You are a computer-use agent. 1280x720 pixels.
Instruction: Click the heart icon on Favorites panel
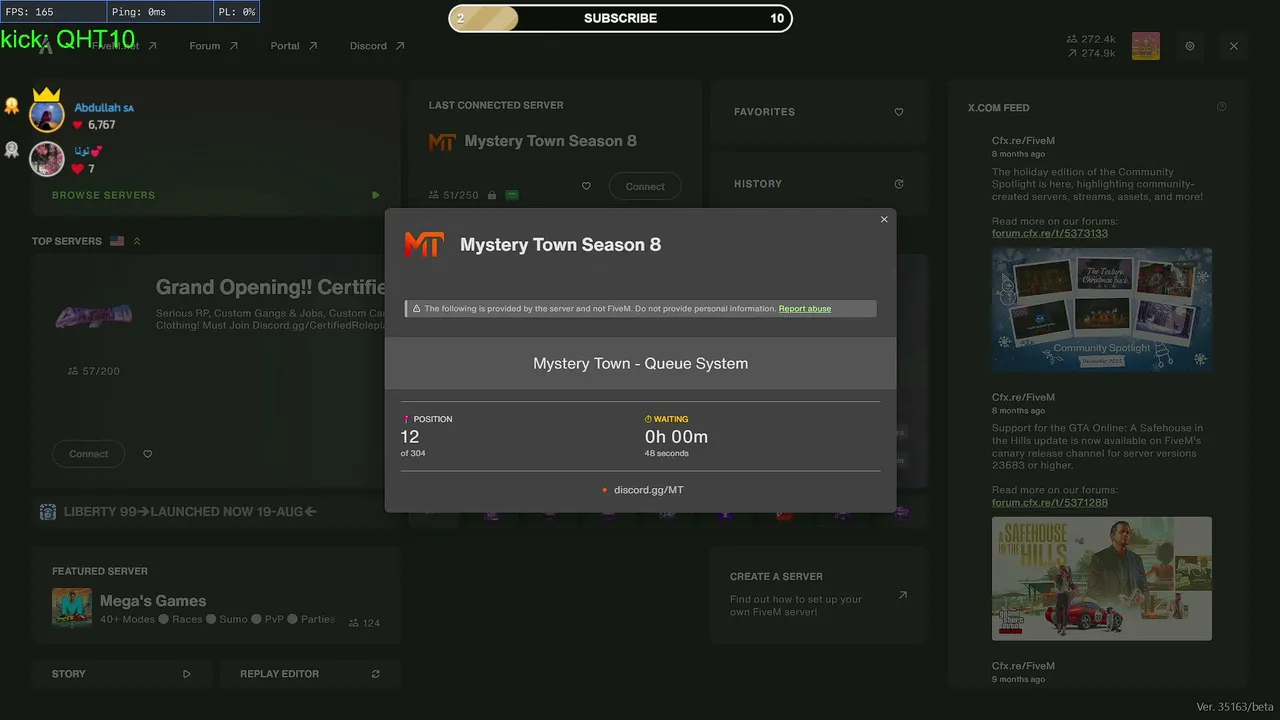(x=899, y=112)
